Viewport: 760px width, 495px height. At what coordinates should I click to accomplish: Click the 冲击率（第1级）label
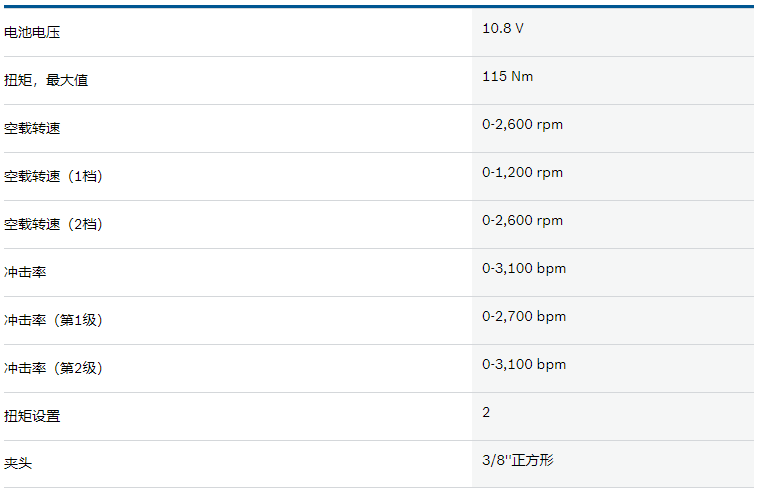53,320
